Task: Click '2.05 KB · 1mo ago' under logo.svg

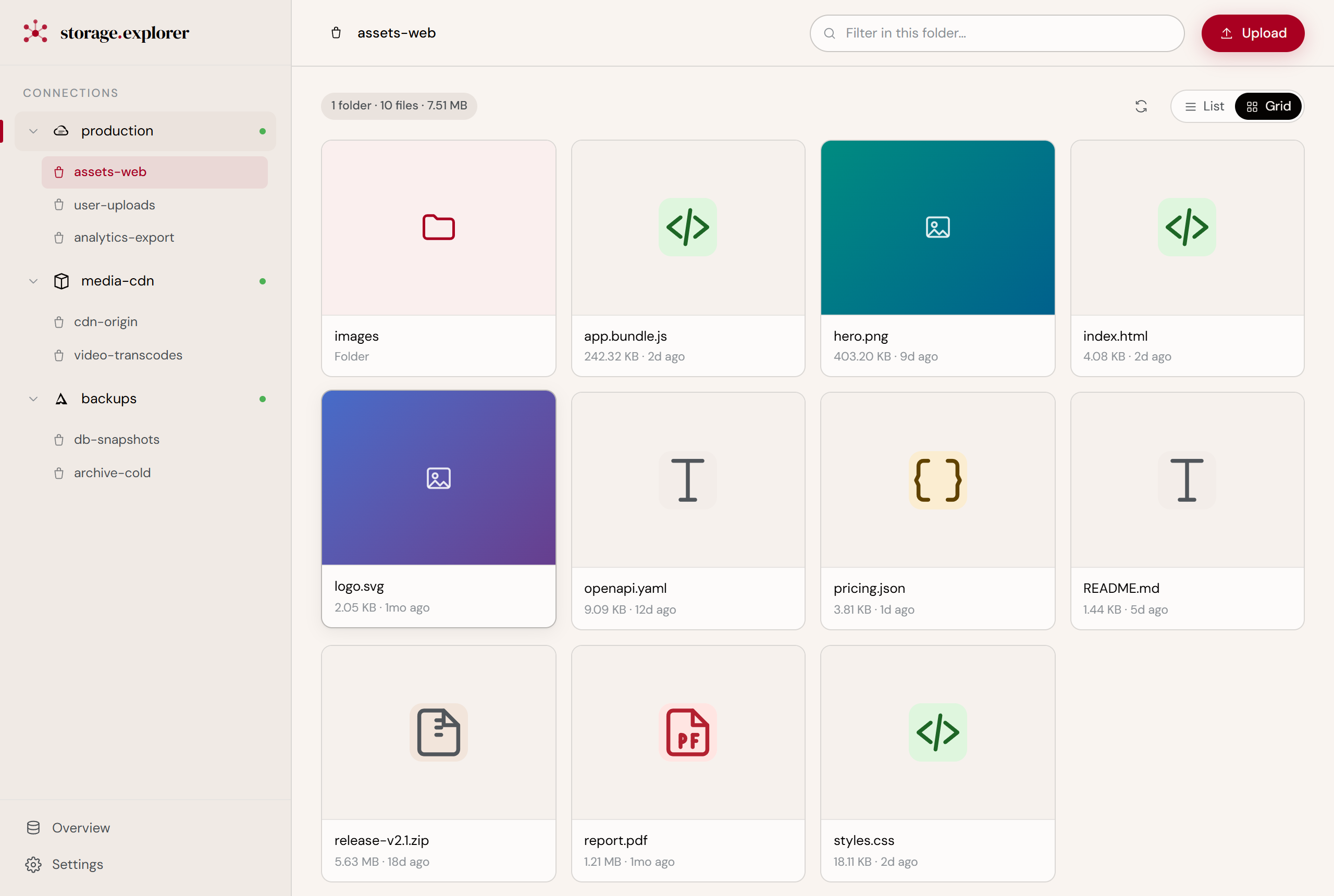Action: 382,607
